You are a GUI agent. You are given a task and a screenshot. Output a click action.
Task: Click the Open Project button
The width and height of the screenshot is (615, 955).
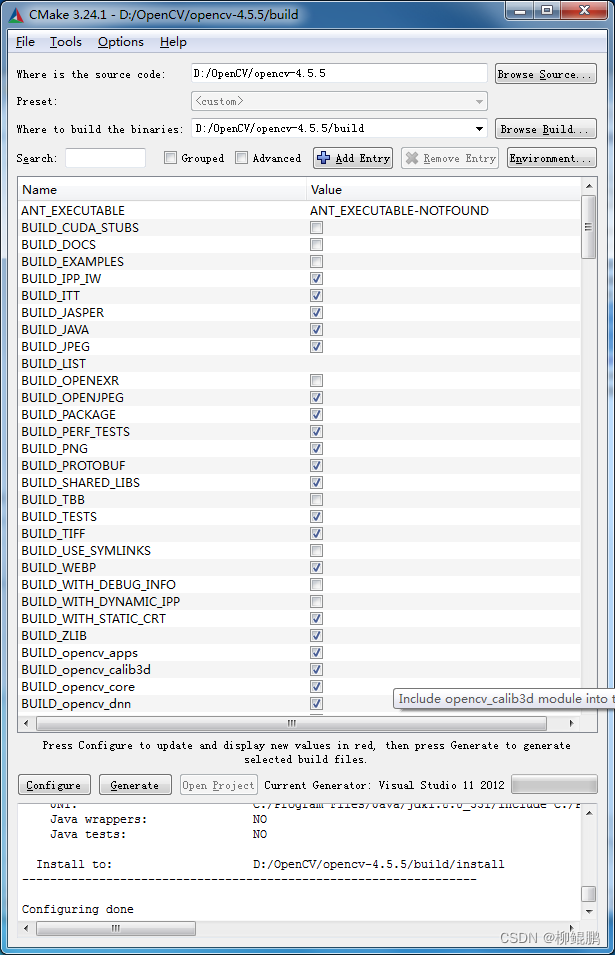pyautogui.click(x=219, y=785)
